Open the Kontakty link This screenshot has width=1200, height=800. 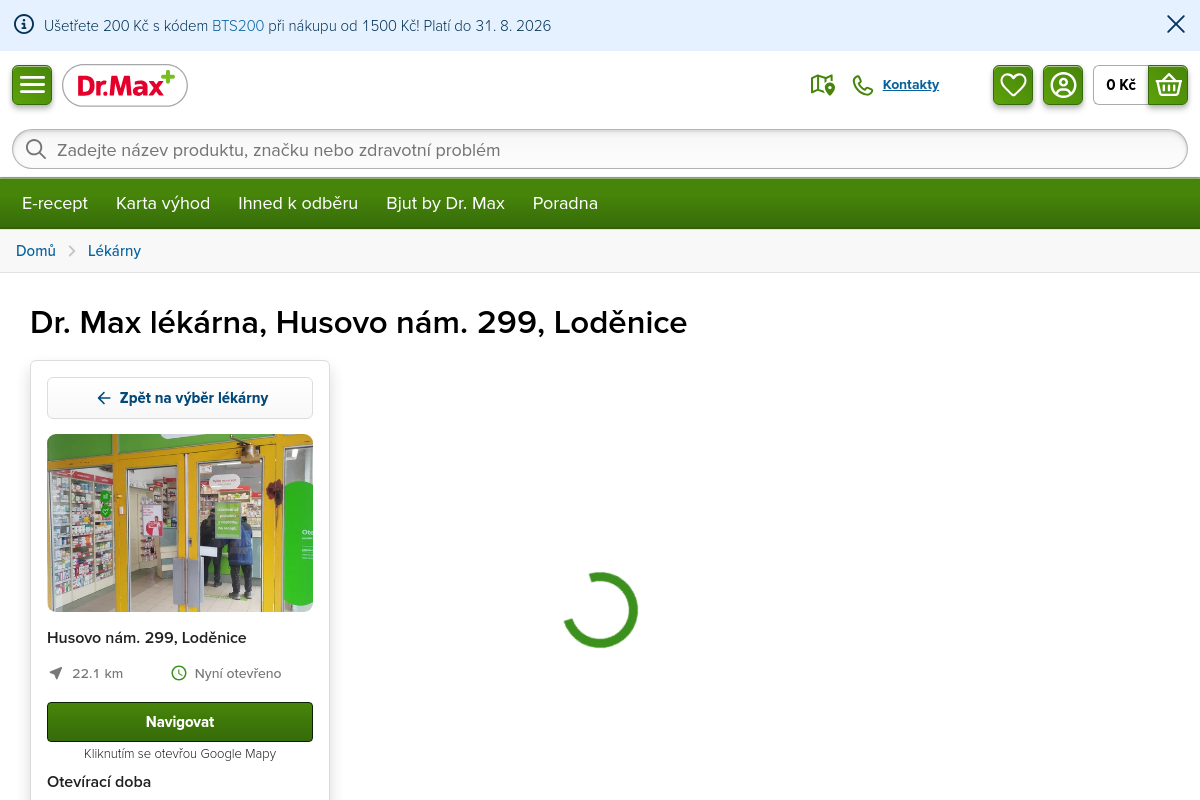911,85
